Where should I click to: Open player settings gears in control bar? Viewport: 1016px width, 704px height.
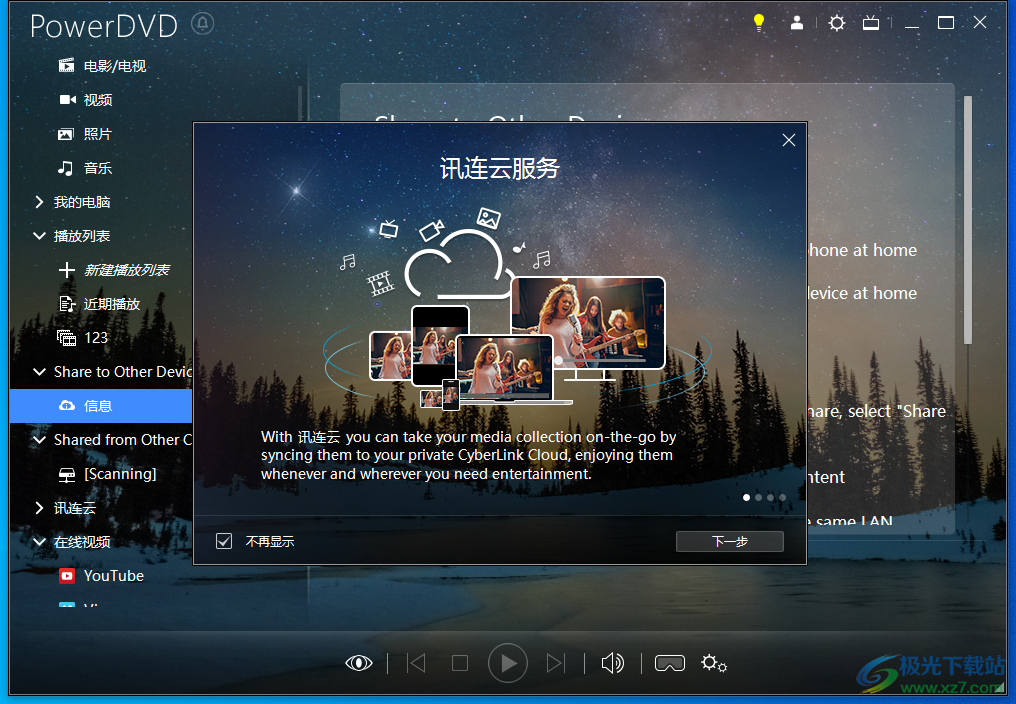714,663
